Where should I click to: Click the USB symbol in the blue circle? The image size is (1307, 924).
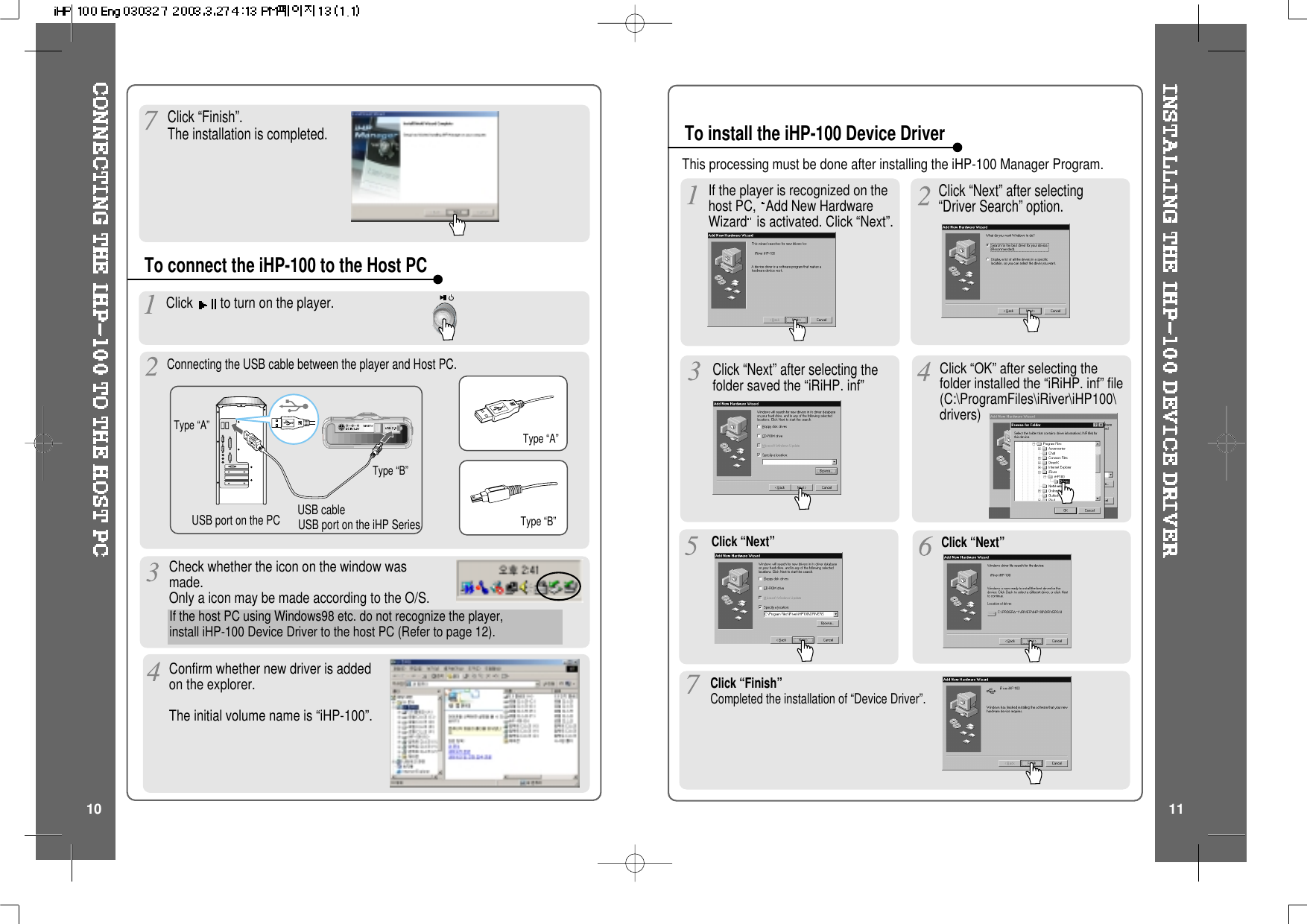(295, 407)
